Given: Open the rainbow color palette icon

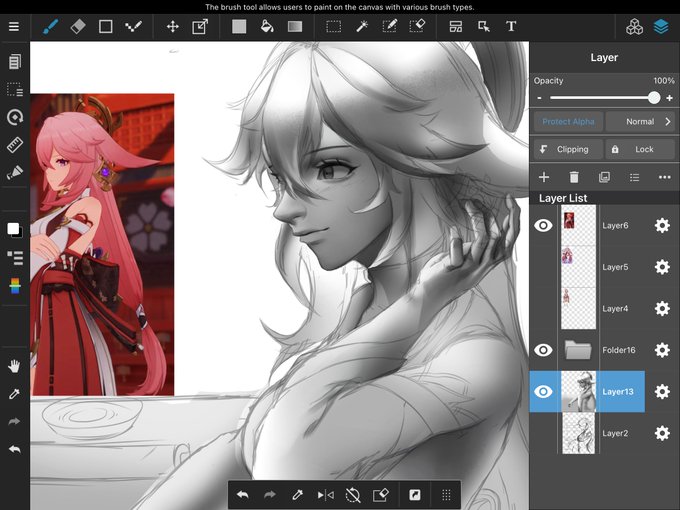Looking at the screenshot, I should coord(15,286).
